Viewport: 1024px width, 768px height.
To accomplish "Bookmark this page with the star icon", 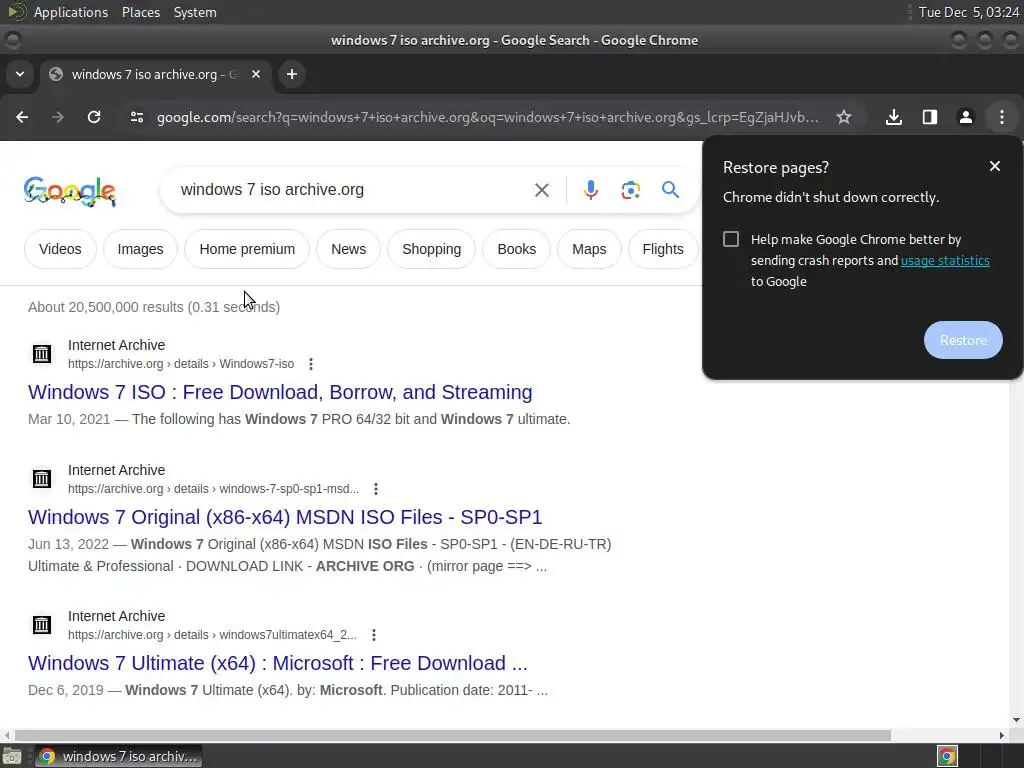I will click(844, 117).
